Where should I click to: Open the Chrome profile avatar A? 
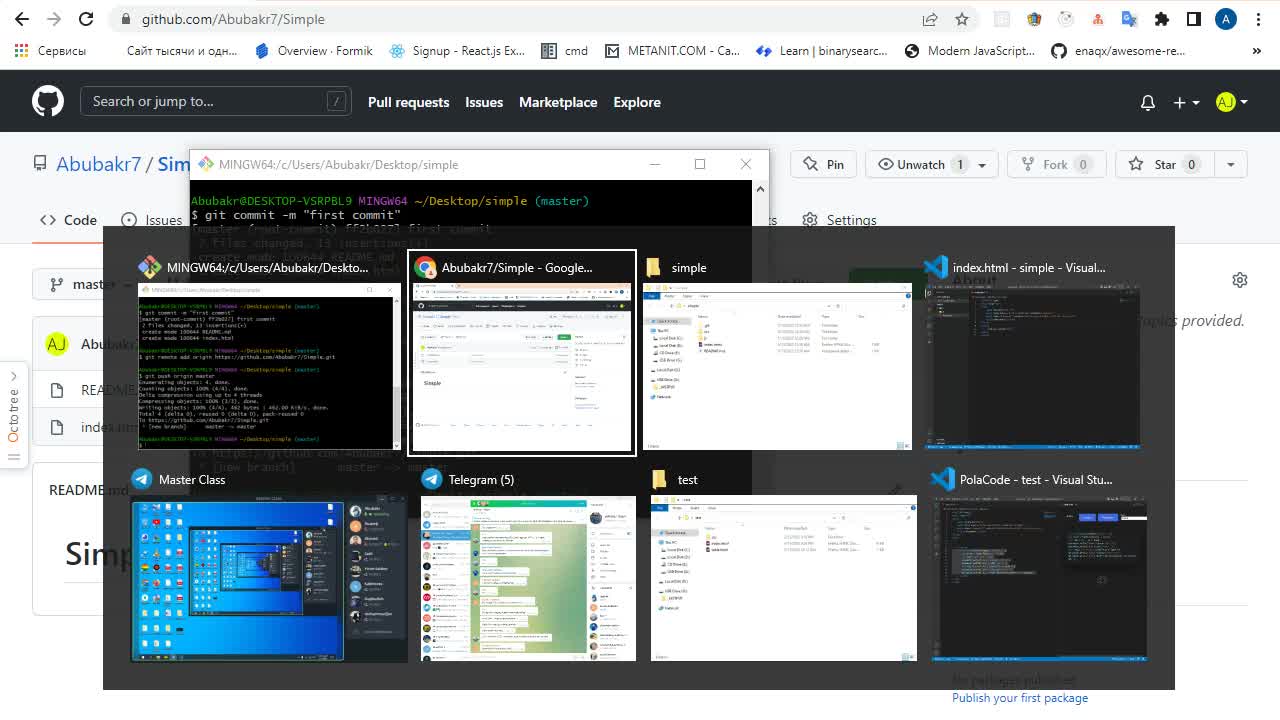pos(1226,19)
